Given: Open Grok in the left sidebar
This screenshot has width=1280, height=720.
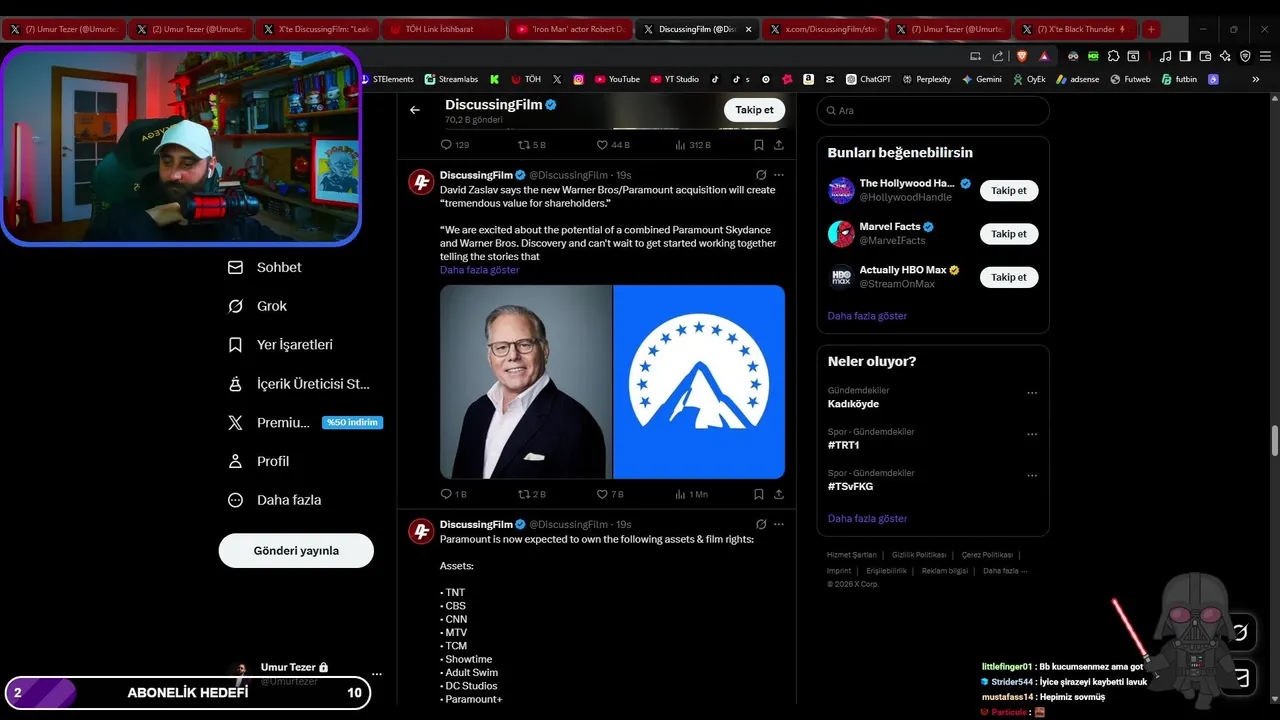Looking at the screenshot, I should pos(258,306).
